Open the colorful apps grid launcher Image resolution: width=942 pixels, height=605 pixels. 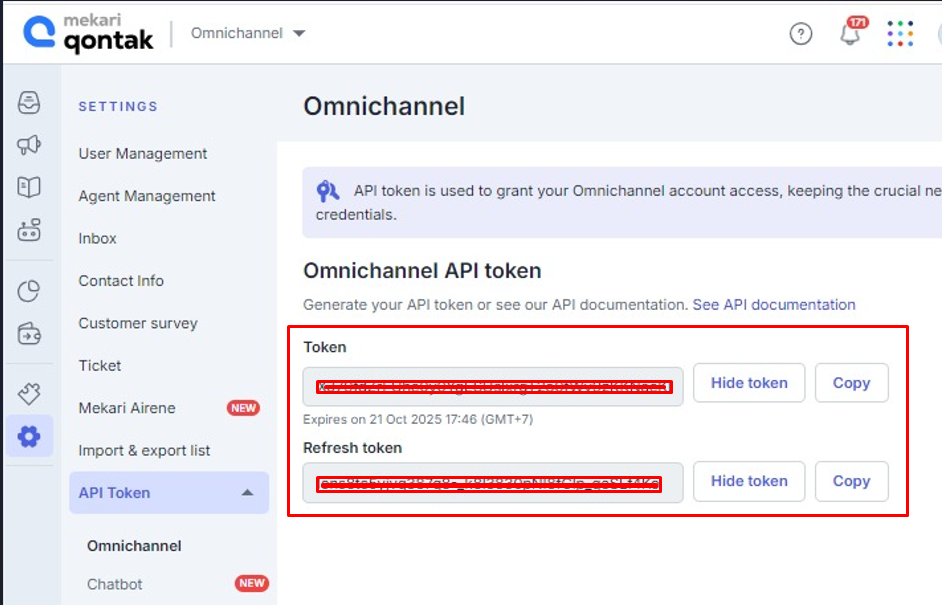pos(900,34)
